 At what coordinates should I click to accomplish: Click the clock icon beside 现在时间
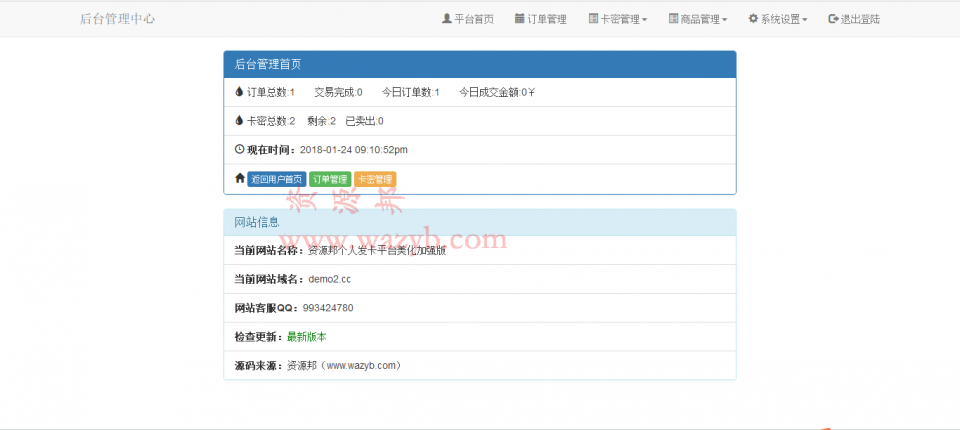click(239, 149)
